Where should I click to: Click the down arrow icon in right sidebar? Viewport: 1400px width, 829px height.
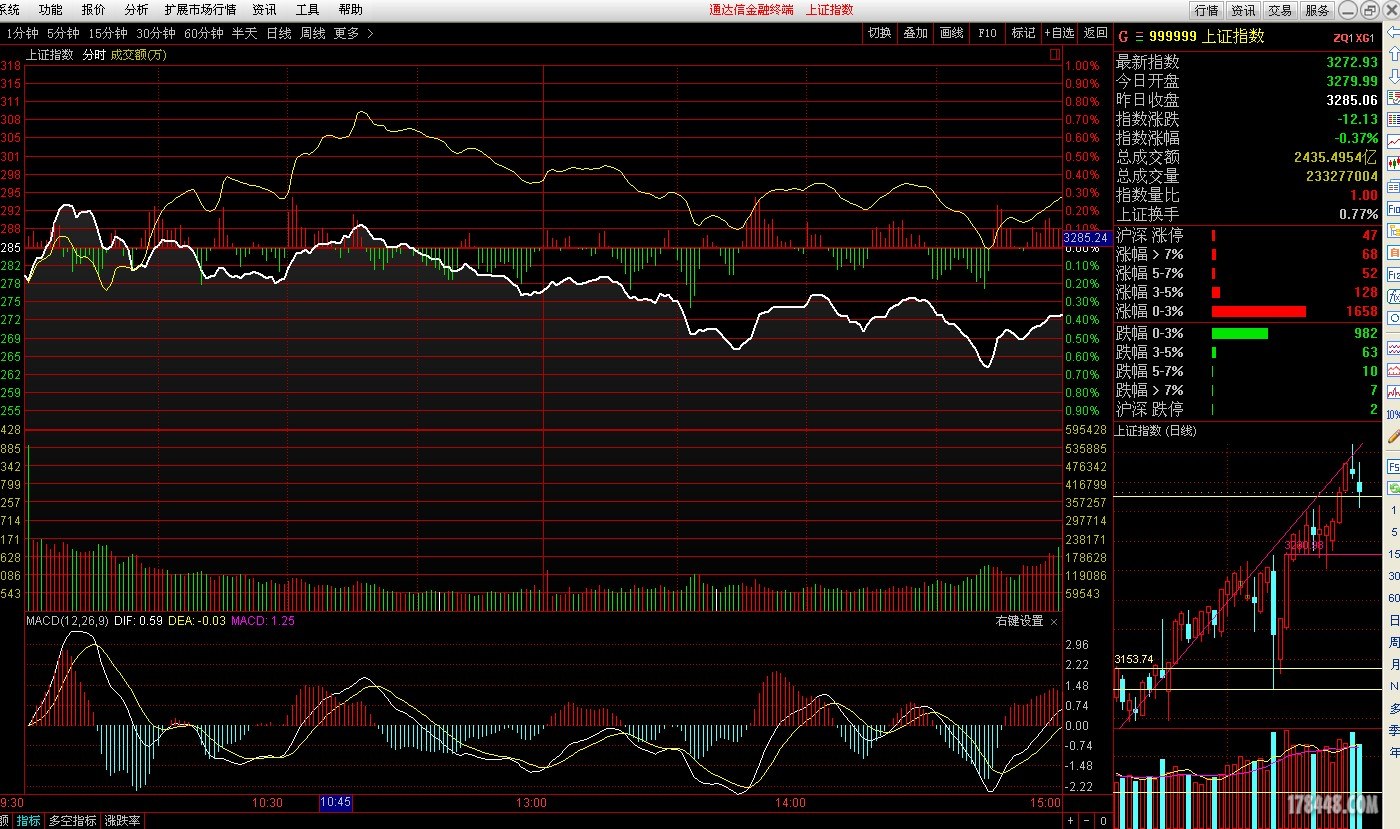pyautogui.click(x=1393, y=74)
